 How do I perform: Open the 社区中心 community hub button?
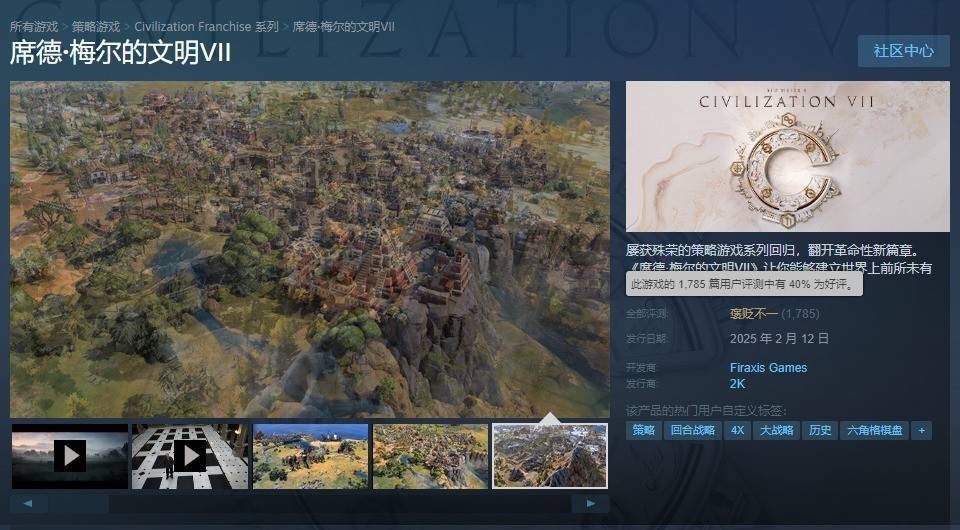point(904,51)
